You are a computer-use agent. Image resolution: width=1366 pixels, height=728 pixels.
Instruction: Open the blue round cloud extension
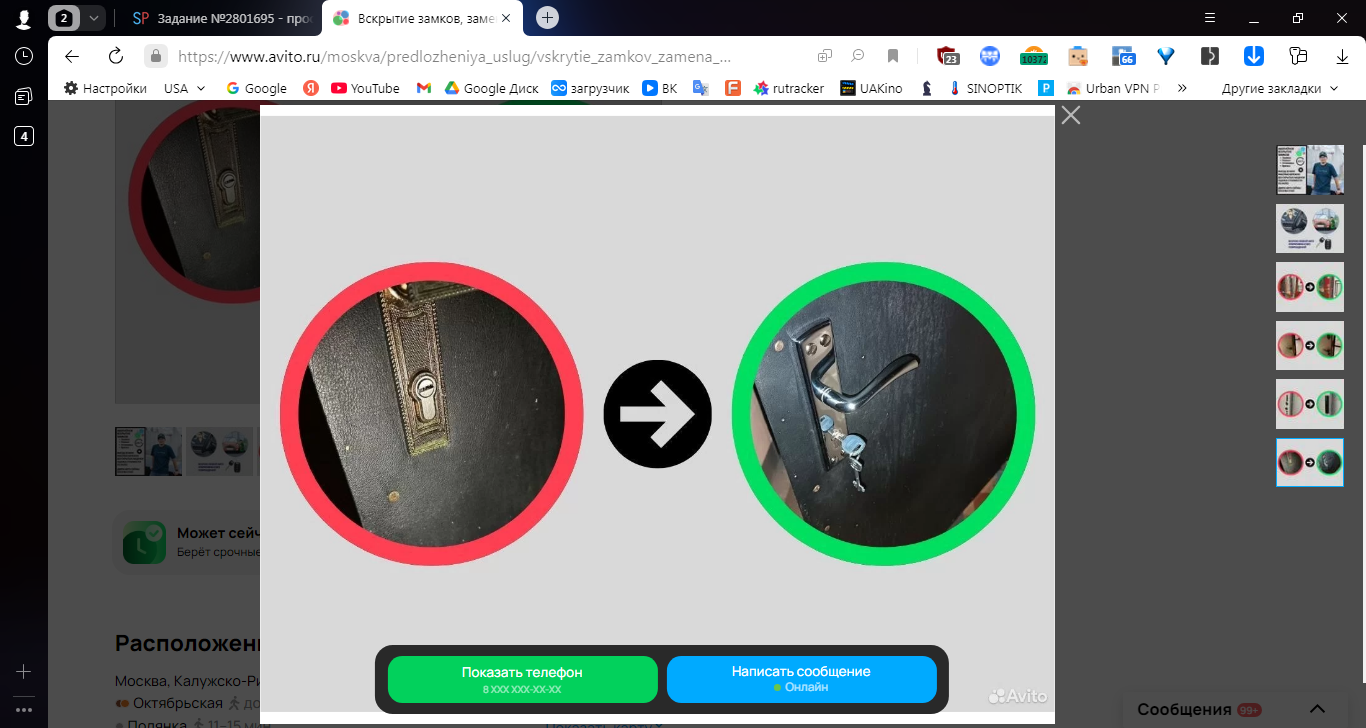[x=990, y=56]
